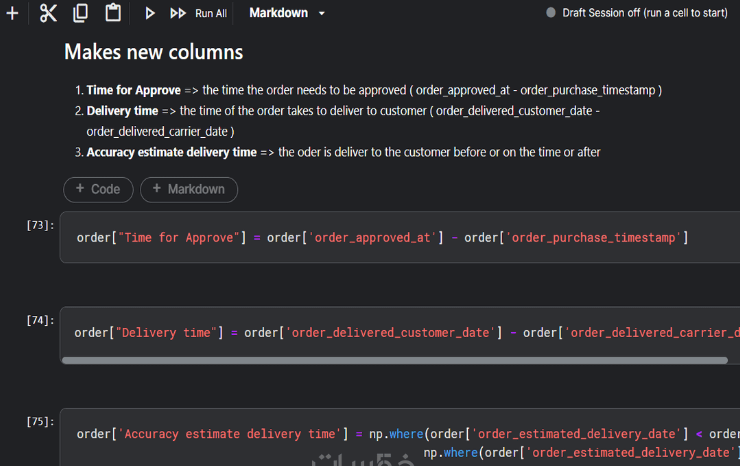This screenshot has height=466, width=740.
Task: Select the Makes new columns heading
Action: 153,52
